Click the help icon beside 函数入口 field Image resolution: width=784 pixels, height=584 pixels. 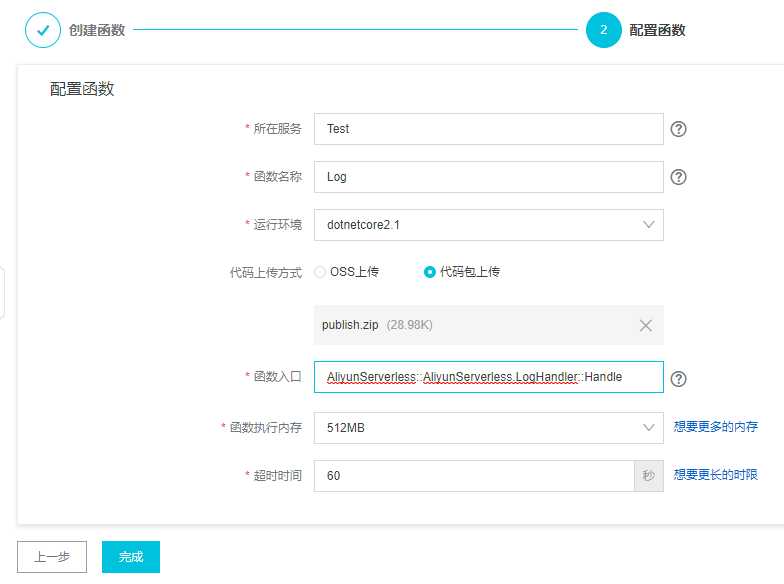click(678, 378)
